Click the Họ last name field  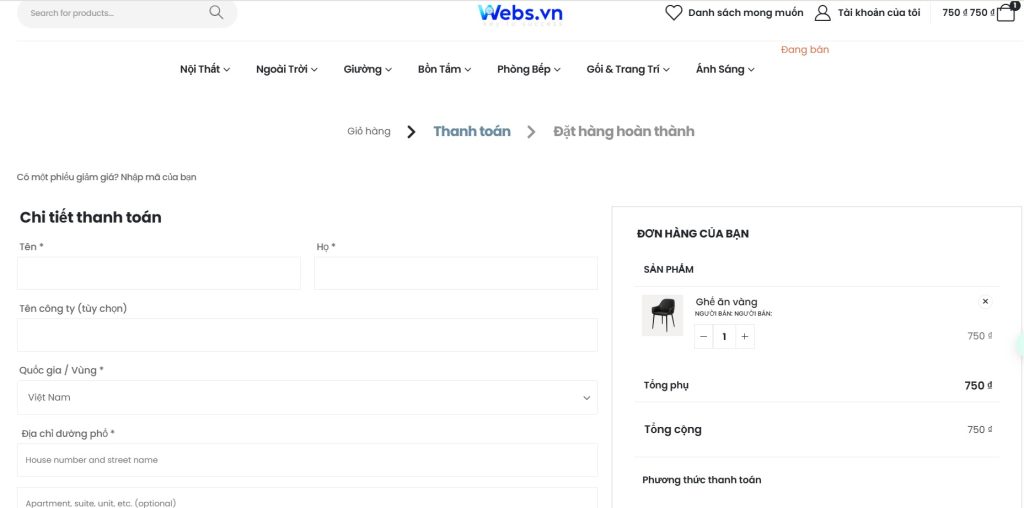point(456,273)
